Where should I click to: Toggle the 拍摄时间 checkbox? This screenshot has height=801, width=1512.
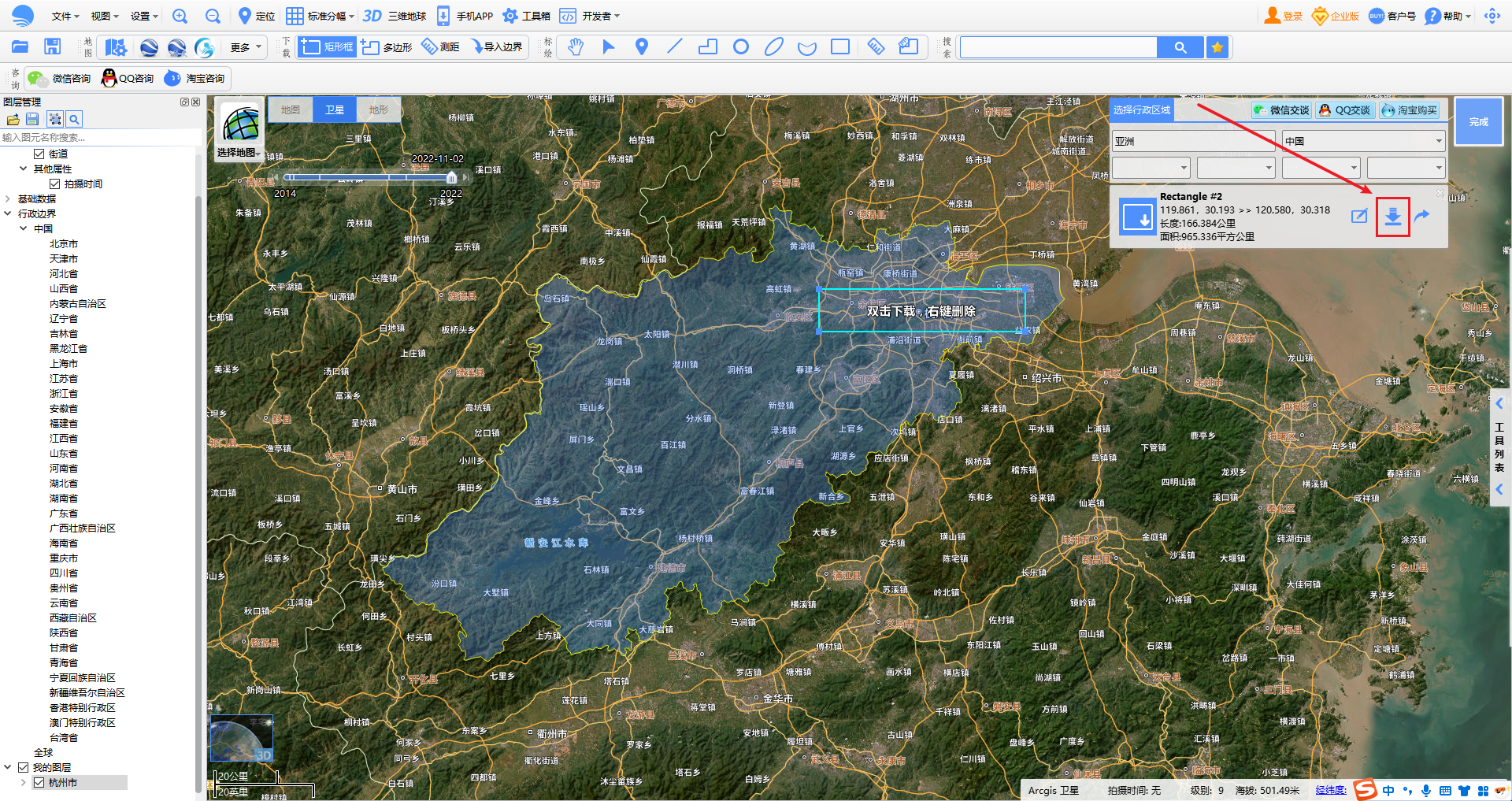[54, 184]
